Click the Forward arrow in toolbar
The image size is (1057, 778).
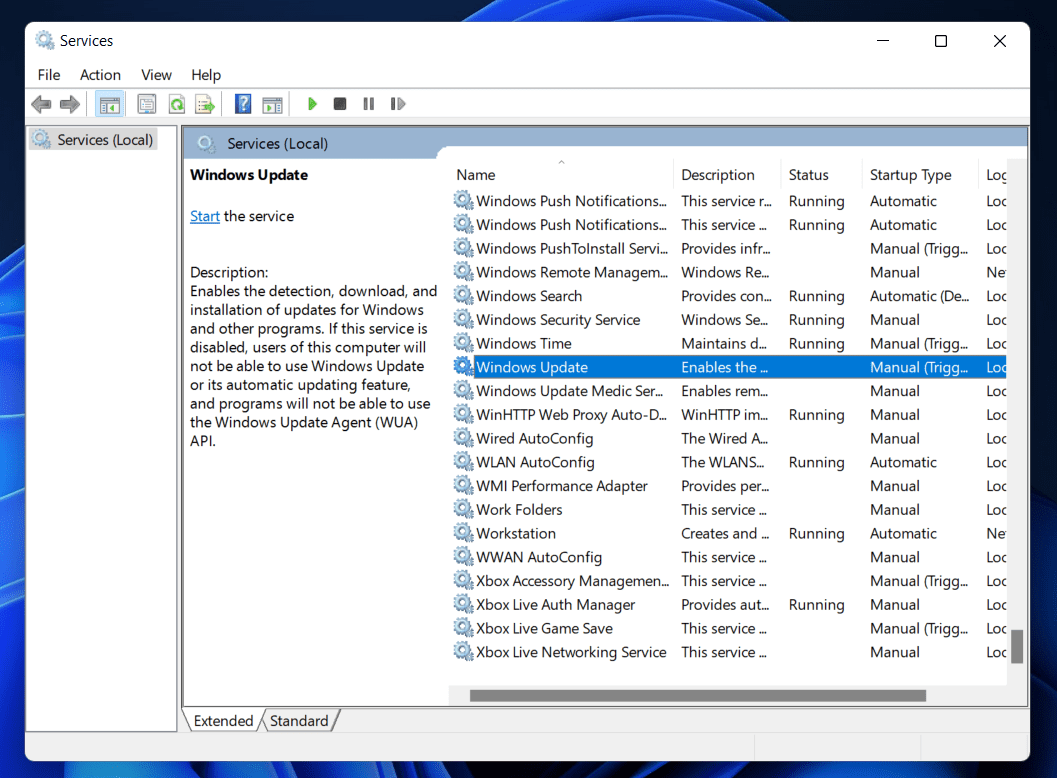pos(69,104)
